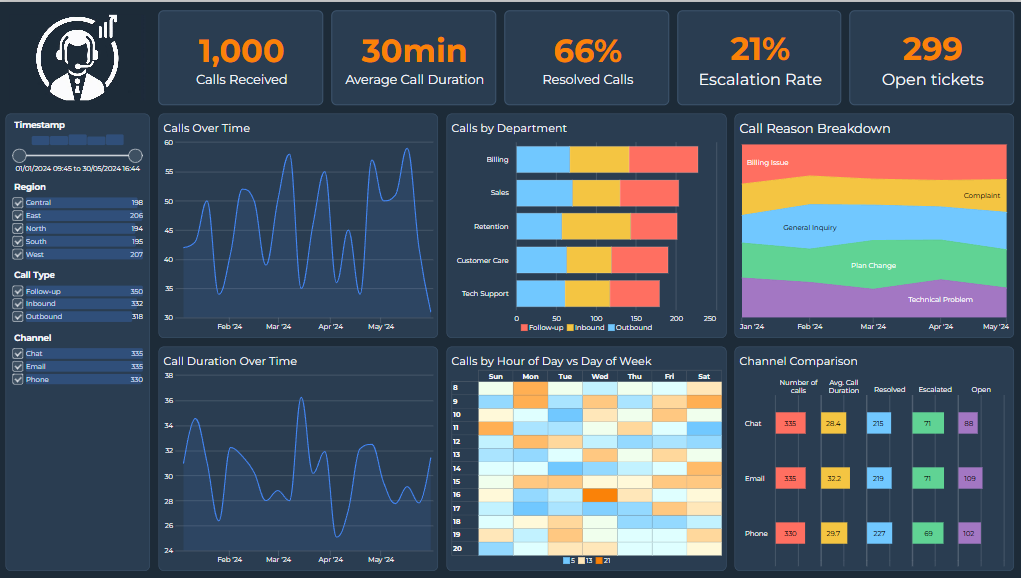Toggle the Central region checkbox
Viewport: 1021px width, 578px height.
click(18, 202)
